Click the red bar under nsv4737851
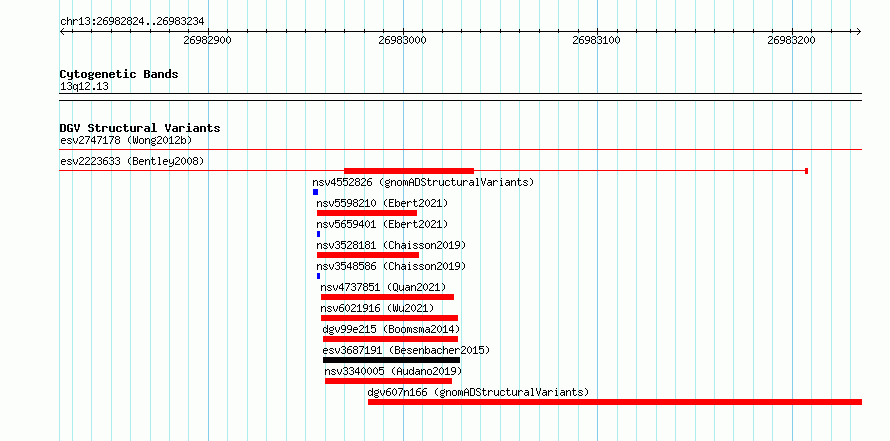The height and width of the screenshot is (441, 890). point(387,297)
